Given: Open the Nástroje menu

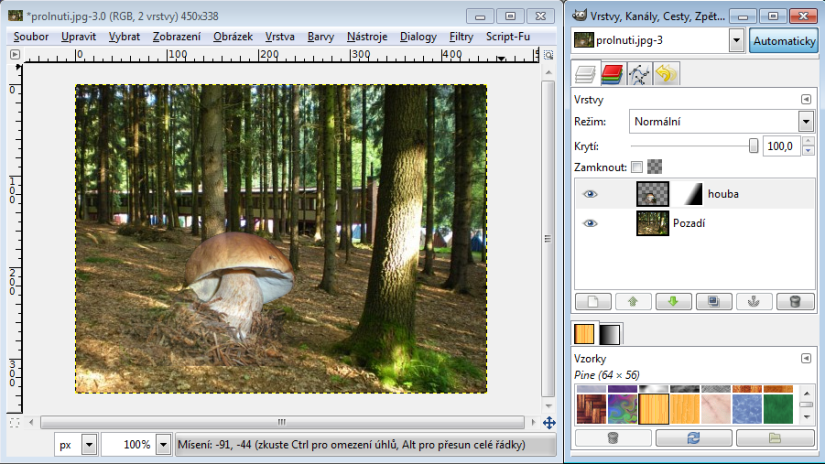Looking at the screenshot, I should point(367,37).
